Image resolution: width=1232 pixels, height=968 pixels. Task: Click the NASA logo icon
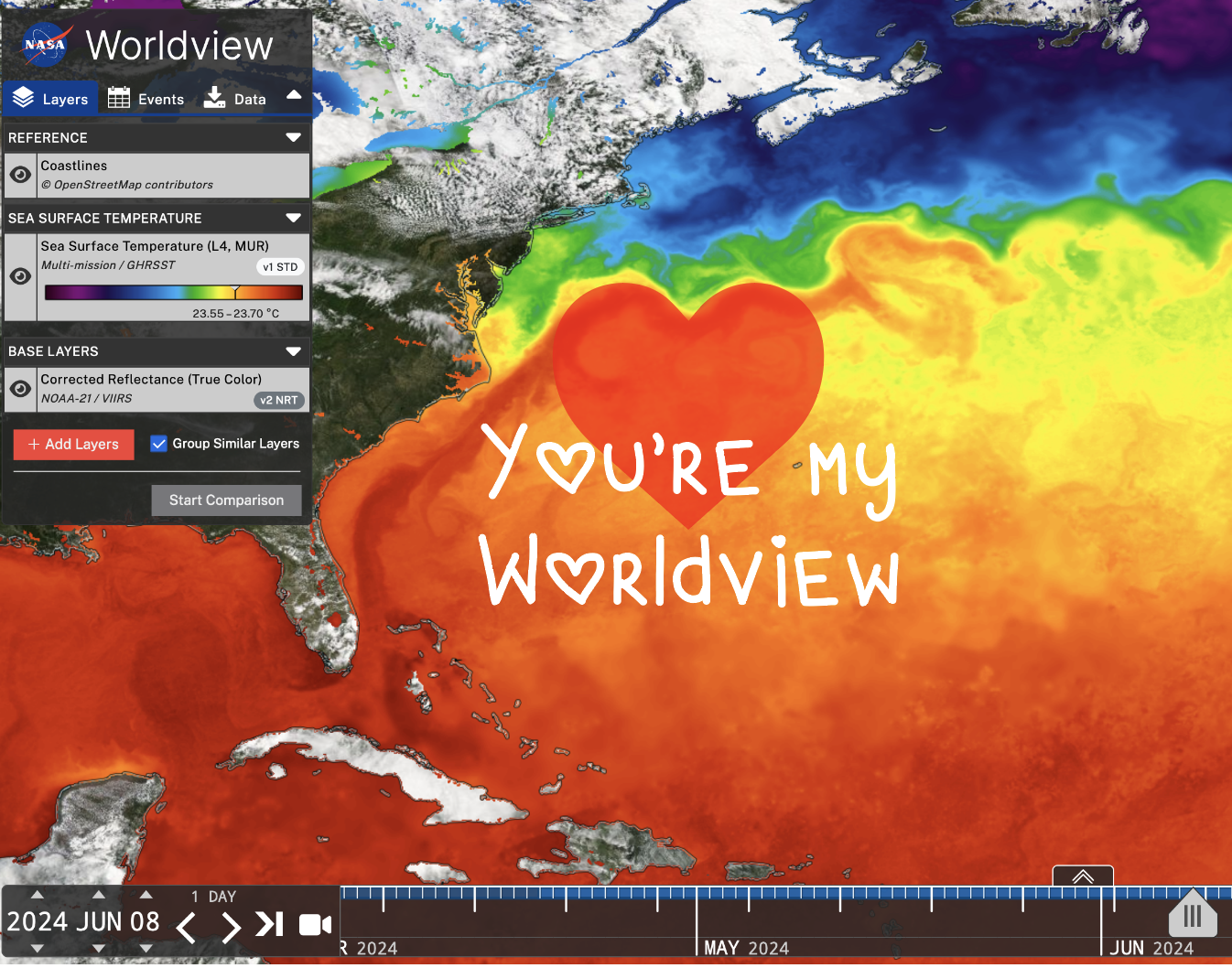(x=46, y=44)
